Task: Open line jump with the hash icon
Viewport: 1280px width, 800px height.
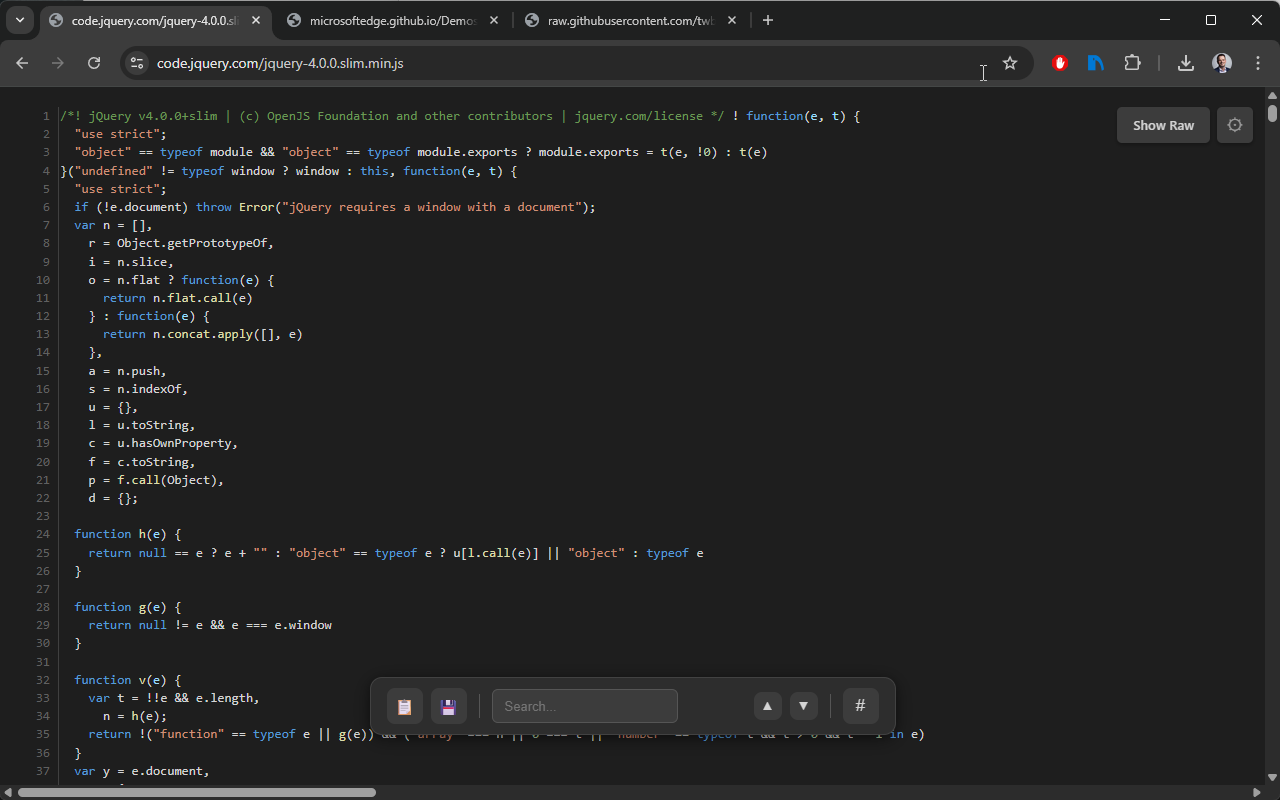Action: pyautogui.click(x=860, y=706)
